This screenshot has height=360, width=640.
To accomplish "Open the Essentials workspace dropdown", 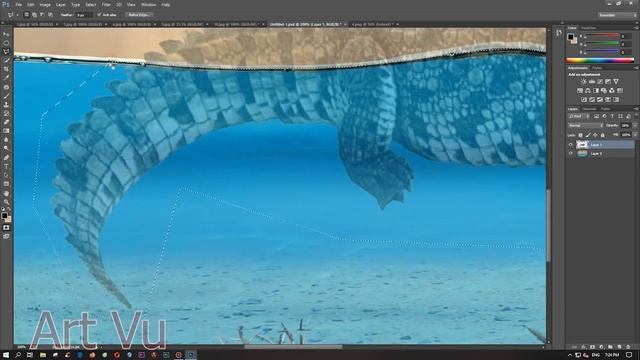I will click(617, 15).
